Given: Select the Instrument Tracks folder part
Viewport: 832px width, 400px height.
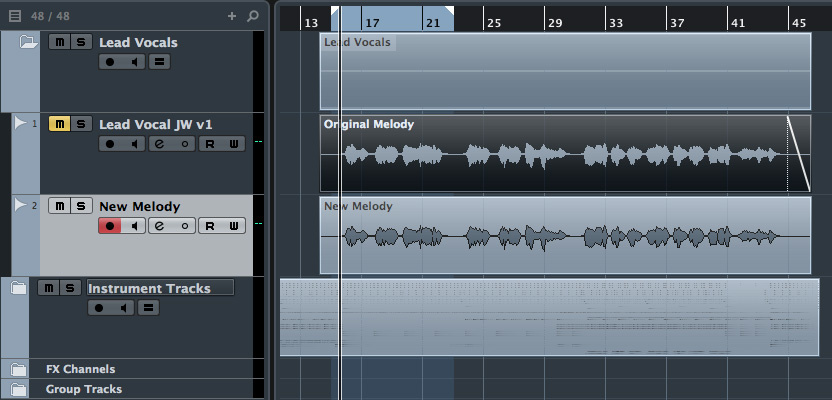Looking at the screenshot, I should pyautogui.click(x=549, y=317).
